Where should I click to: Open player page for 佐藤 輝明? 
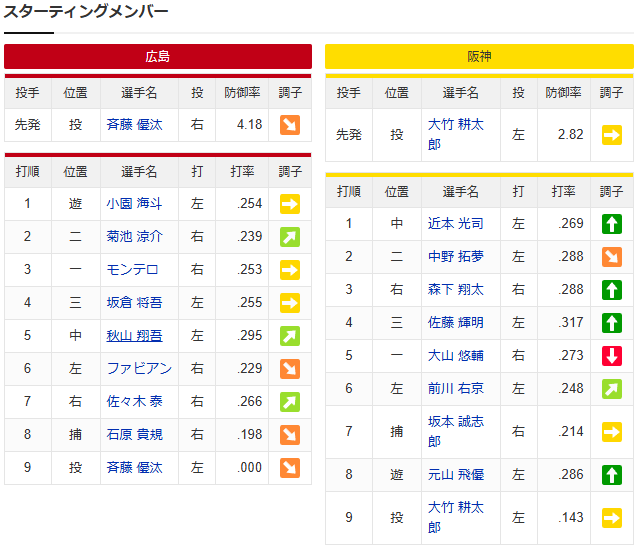456,322
